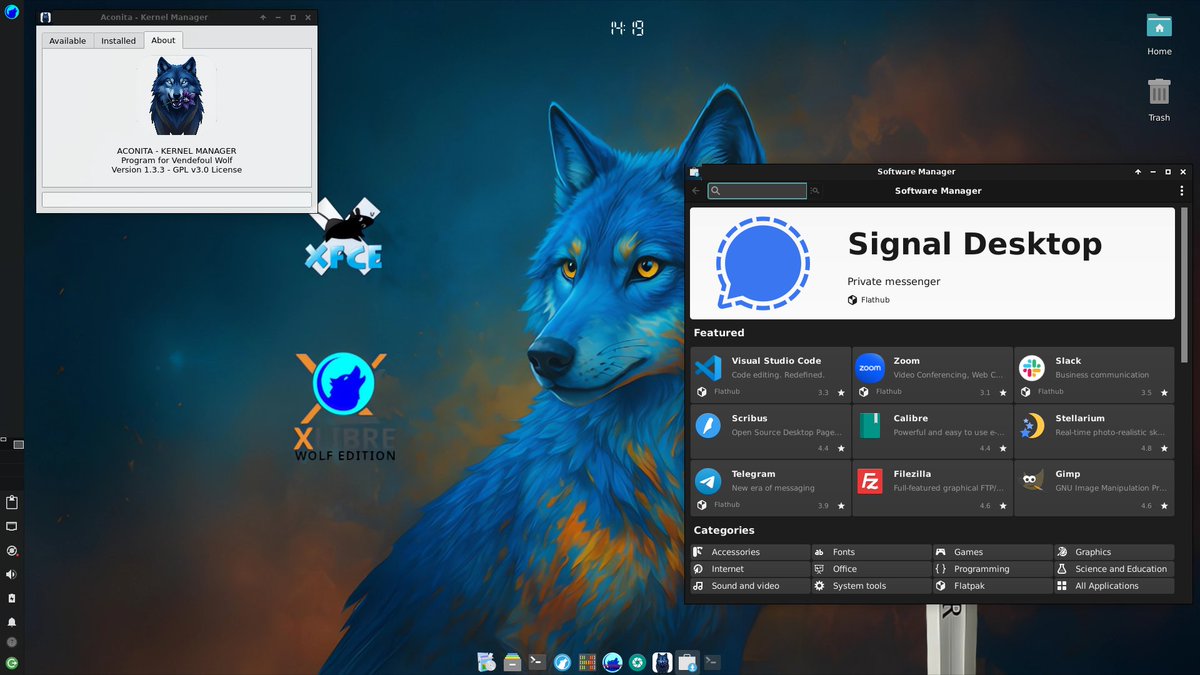Open the Home desktop folder icon
Screen dimensions: 1200x675
(1159, 26)
